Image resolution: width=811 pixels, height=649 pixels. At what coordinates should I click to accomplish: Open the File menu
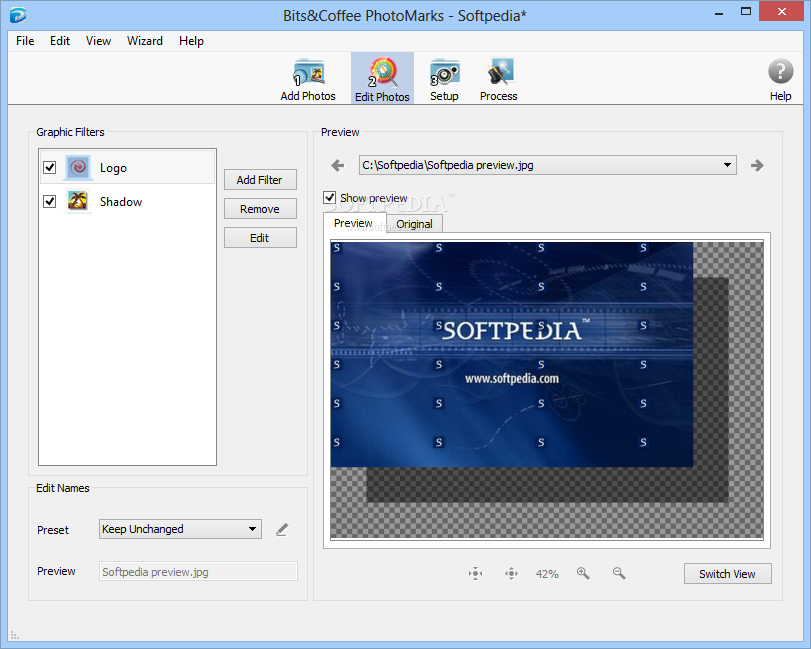25,41
